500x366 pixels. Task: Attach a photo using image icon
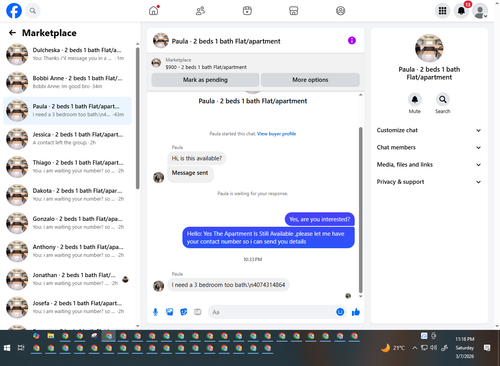point(170,312)
